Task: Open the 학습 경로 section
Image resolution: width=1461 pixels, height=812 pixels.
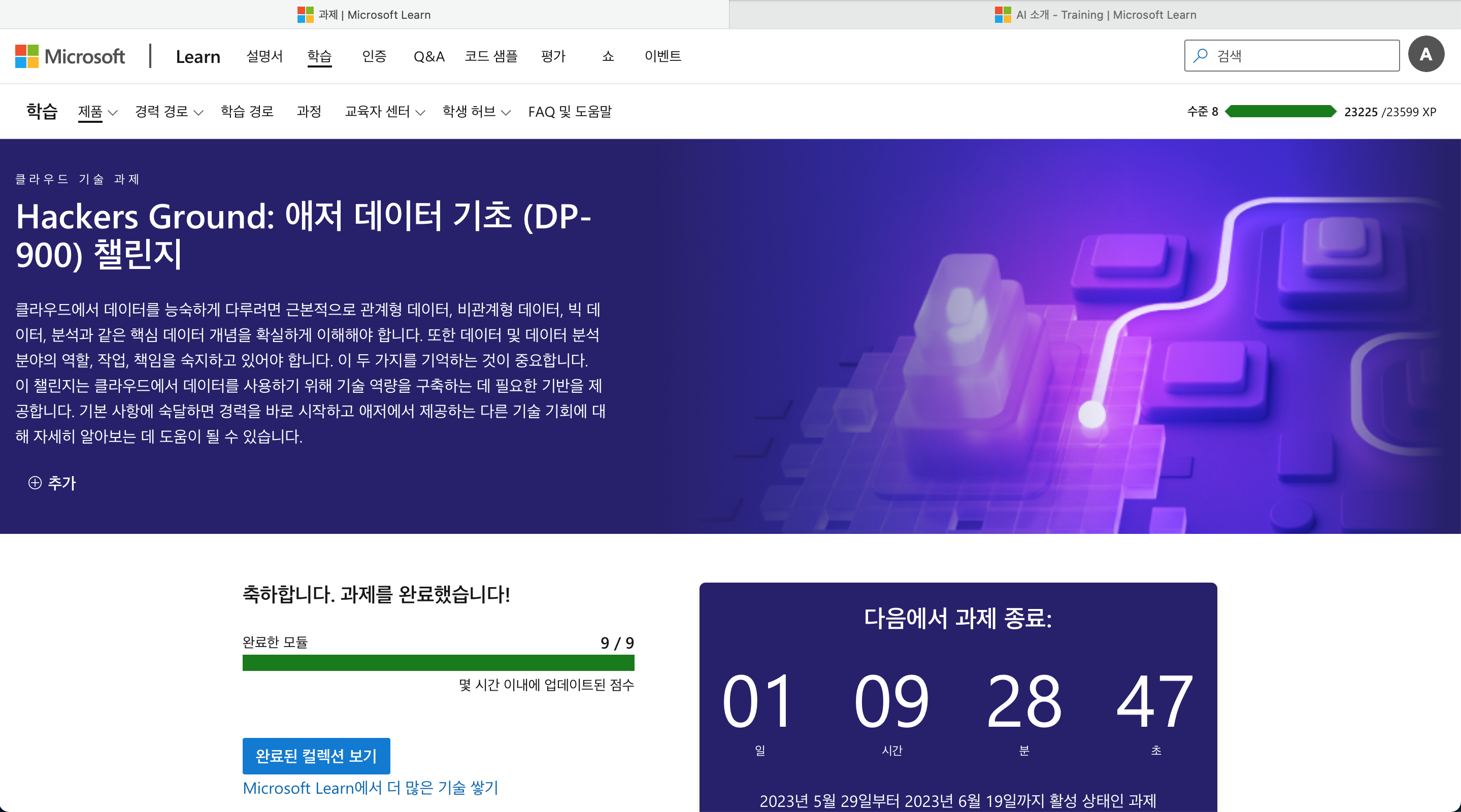Action: (x=247, y=112)
